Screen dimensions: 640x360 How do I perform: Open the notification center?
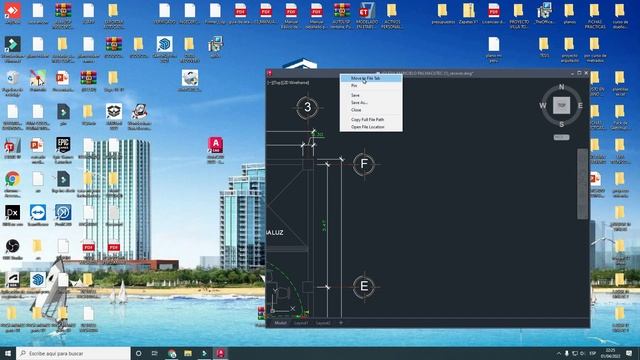pos(629,353)
